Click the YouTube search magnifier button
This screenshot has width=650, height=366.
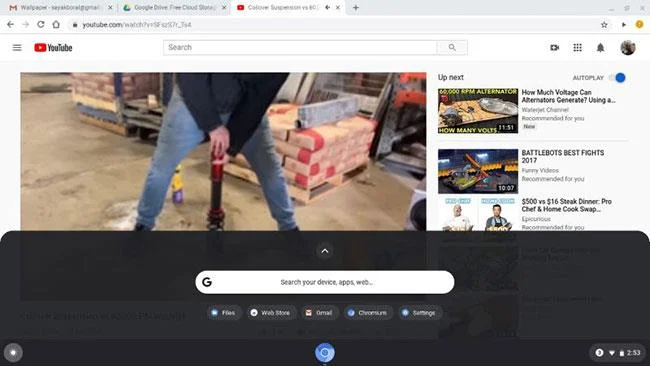(x=452, y=47)
